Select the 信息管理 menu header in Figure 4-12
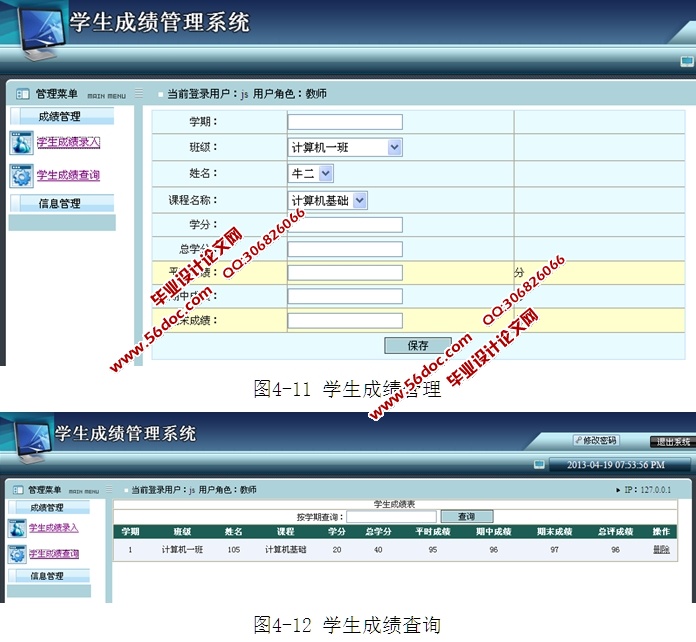Image resolution: width=696 pixels, height=642 pixels. click(49, 576)
